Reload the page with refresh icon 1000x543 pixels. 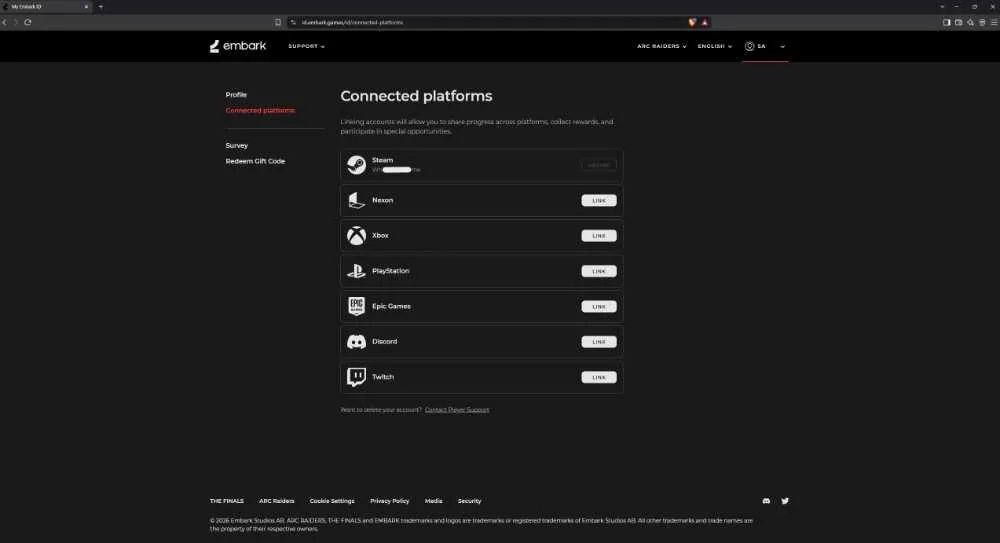(28, 22)
